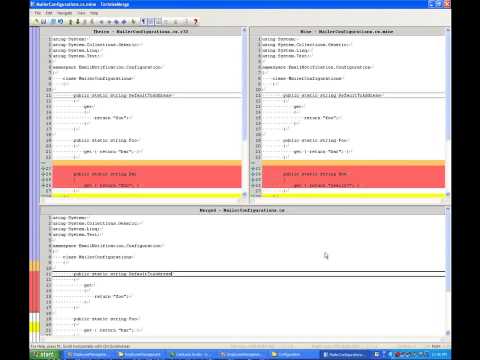Click the Windows Start button

pyautogui.click(x=47, y=355)
